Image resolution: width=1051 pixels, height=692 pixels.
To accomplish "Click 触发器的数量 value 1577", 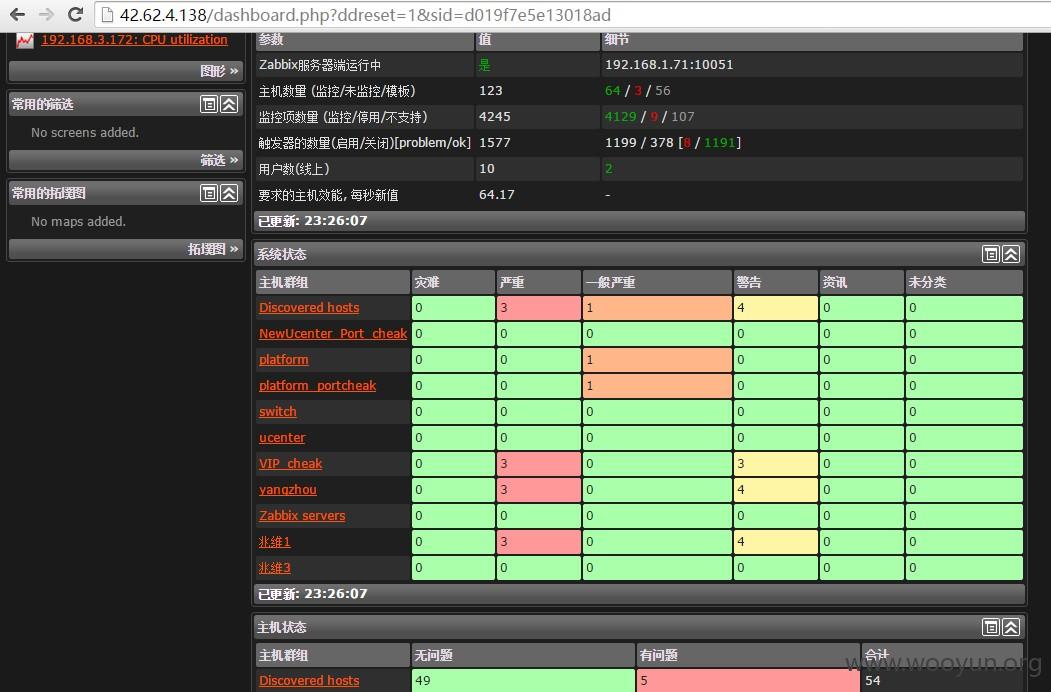I will (x=495, y=143).
